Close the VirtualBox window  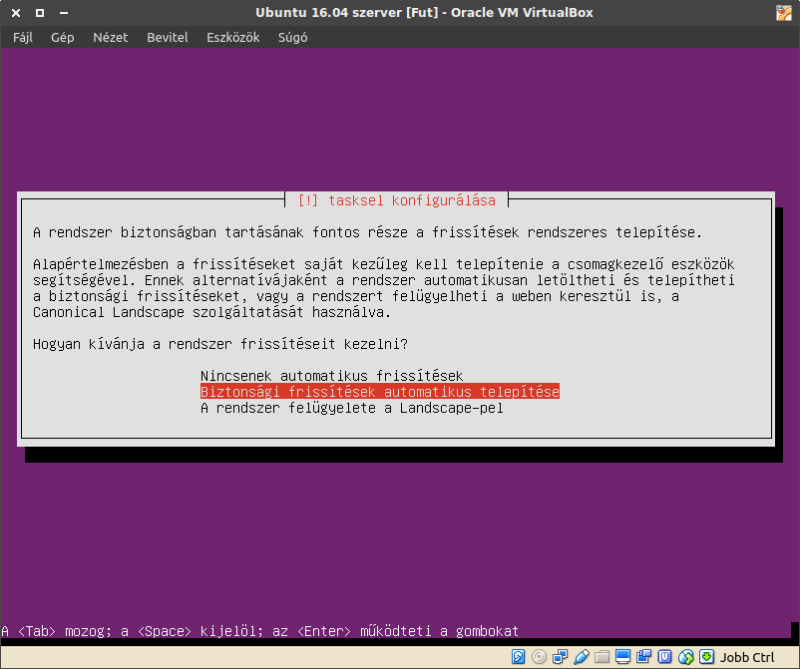[16, 13]
